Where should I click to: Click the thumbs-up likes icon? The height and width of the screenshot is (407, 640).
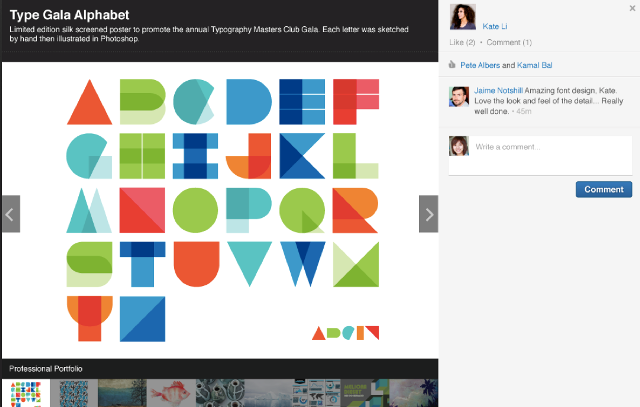pos(452,64)
